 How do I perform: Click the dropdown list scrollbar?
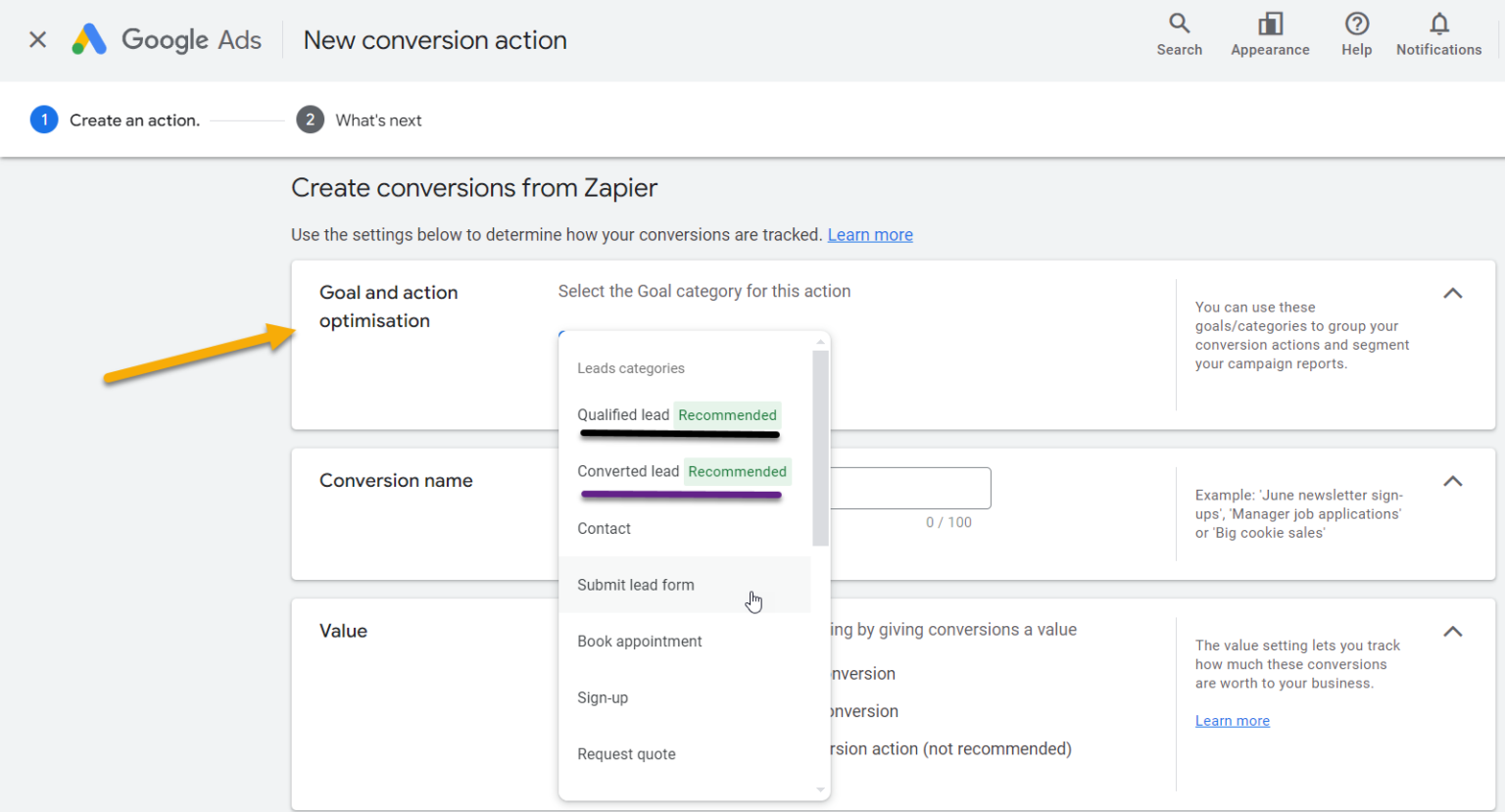pyautogui.click(x=821, y=448)
